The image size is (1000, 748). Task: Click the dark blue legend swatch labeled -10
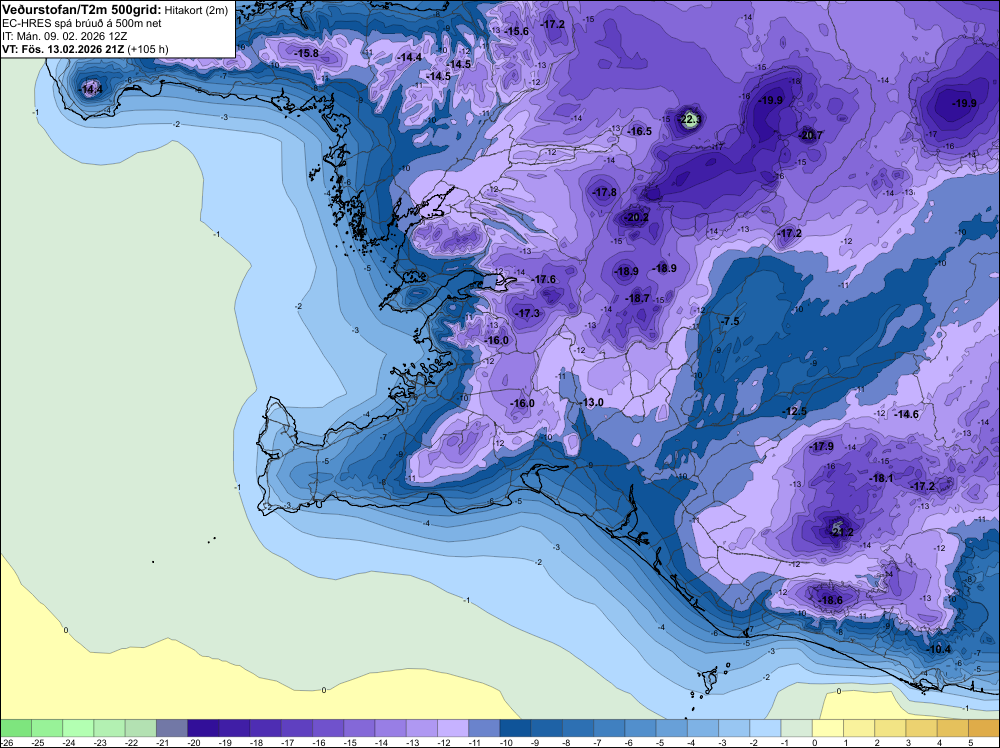[515, 728]
